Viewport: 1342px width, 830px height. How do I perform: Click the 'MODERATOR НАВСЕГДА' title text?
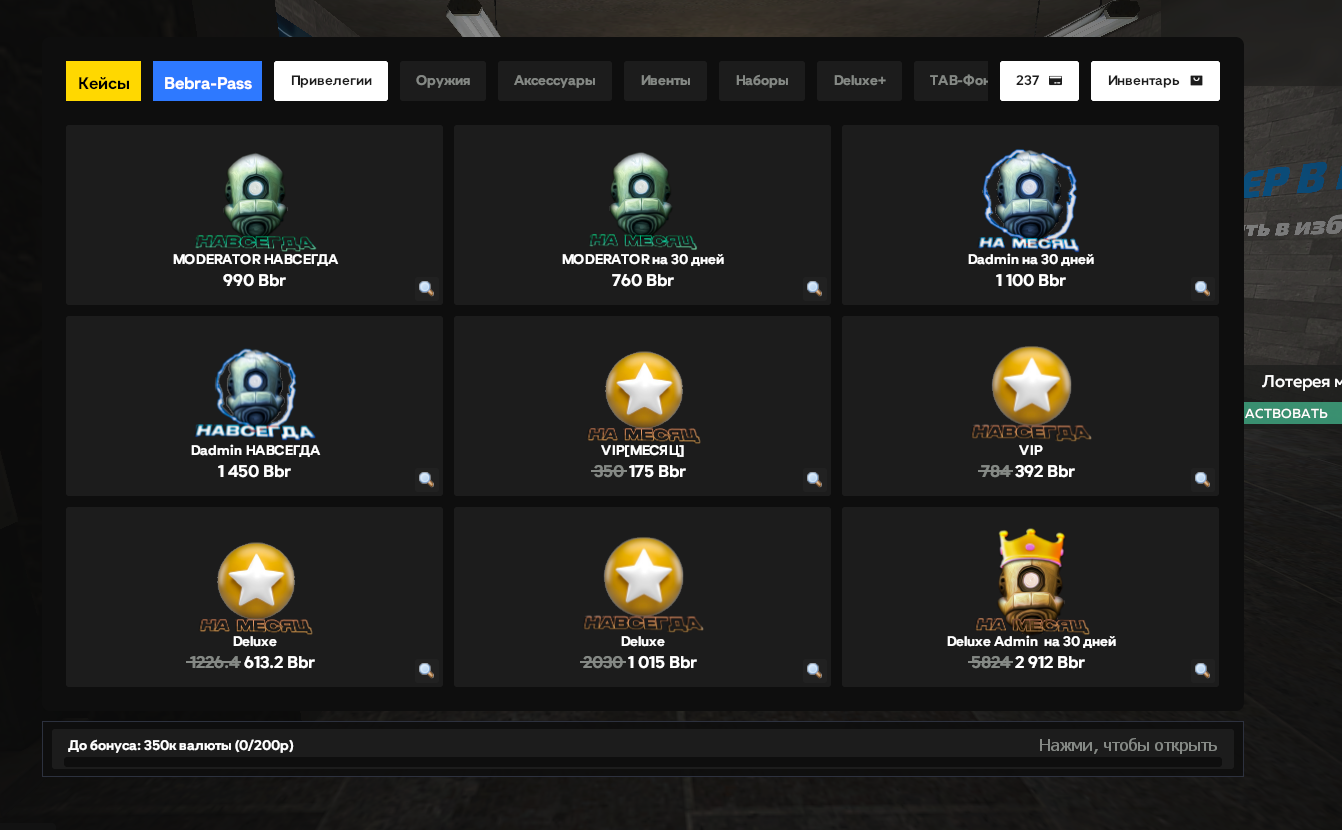tap(255, 259)
